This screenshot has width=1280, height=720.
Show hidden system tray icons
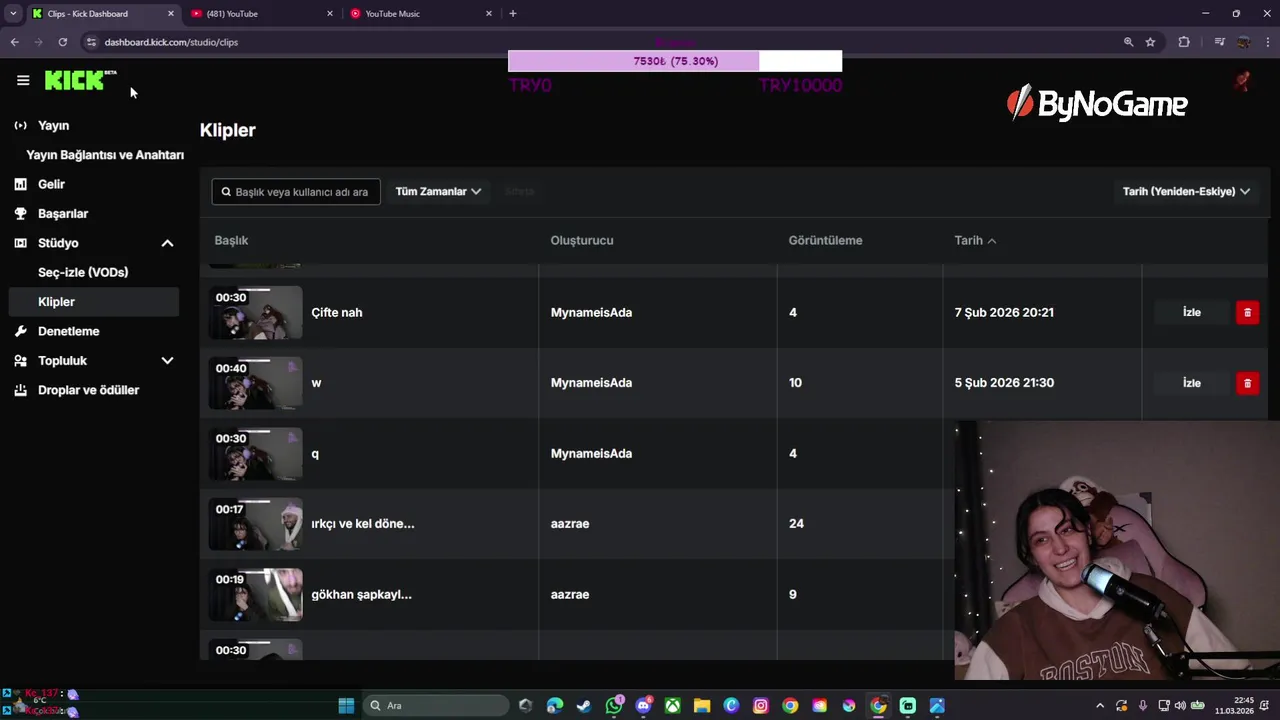1100,705
